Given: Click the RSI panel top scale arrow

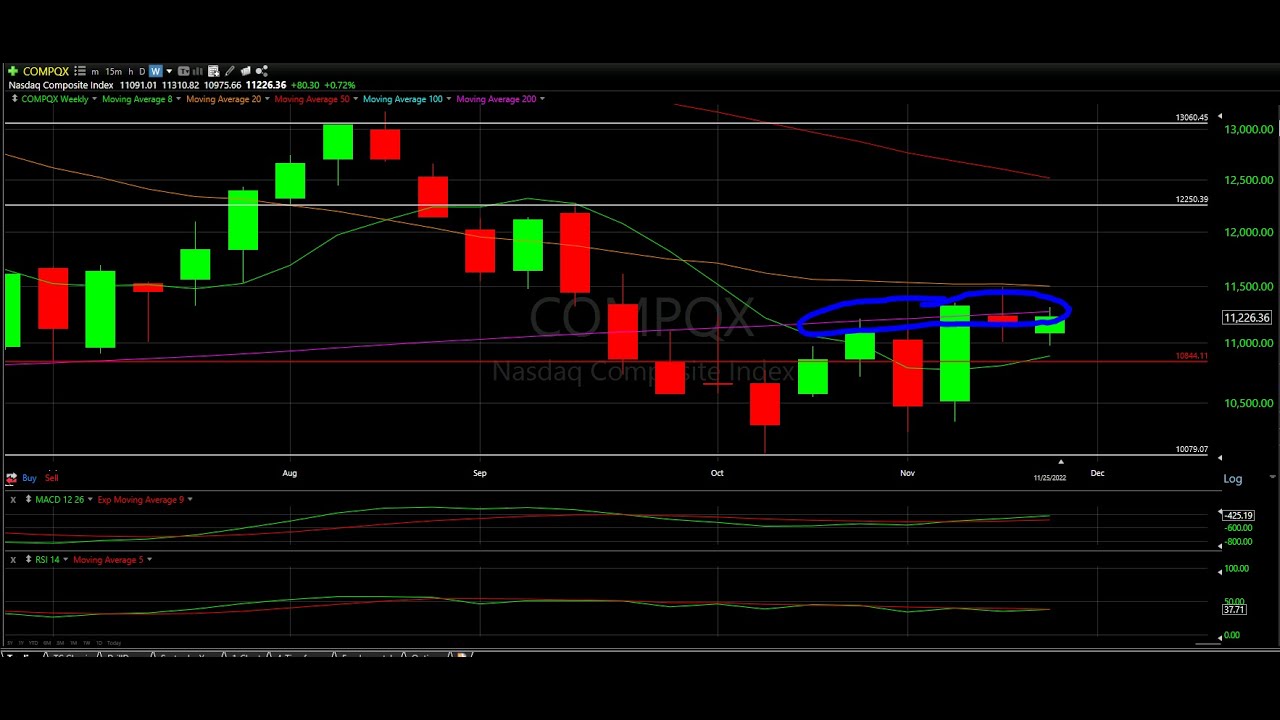Looking at the screenshot, I should (x=1219, y=570).
